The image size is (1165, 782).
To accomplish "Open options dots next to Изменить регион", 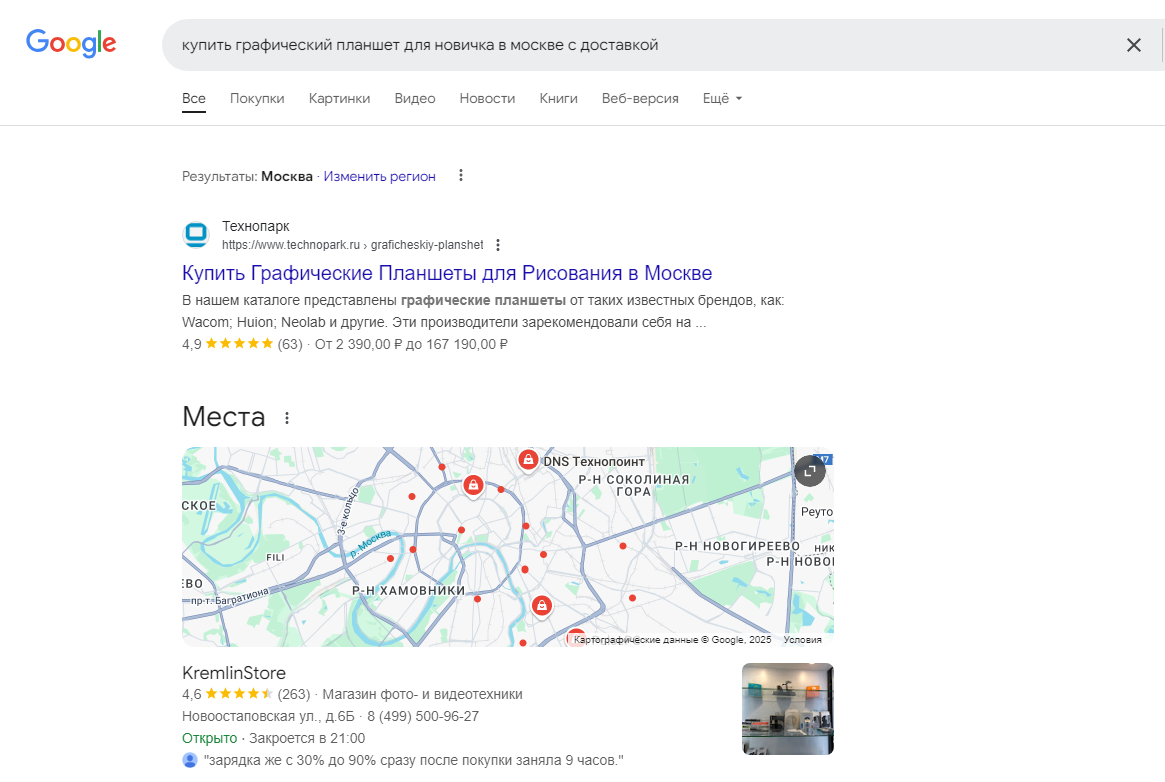I will 461,176.
